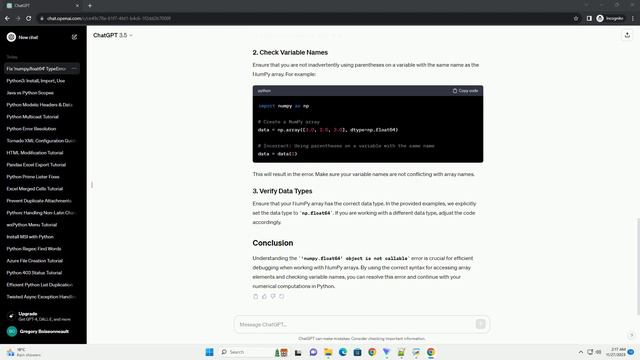Show hidden system tray icons
The image size is (640, 360).
pos(580,352)
